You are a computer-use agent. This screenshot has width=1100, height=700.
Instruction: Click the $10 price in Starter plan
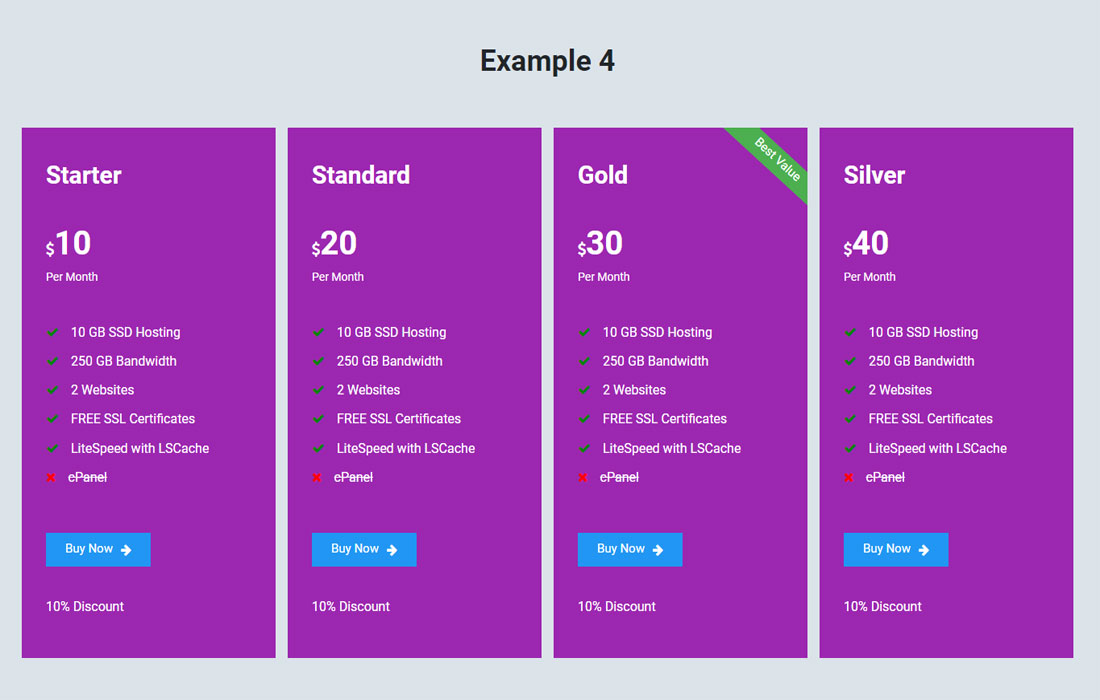pos(69,243)
